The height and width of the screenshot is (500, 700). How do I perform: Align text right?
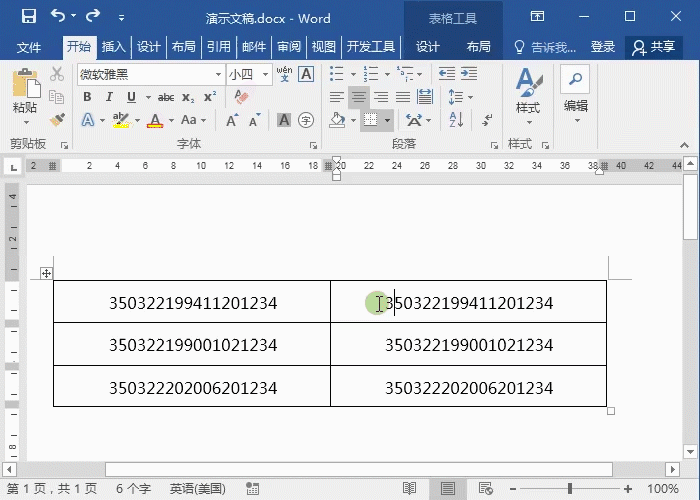pos(381,97)
